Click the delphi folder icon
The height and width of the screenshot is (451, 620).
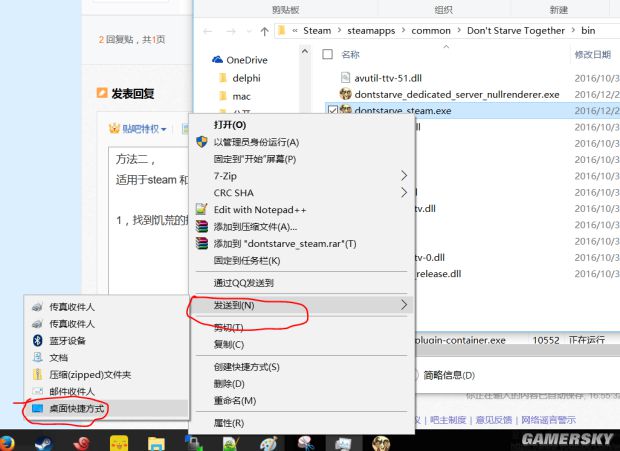[223, 78]
